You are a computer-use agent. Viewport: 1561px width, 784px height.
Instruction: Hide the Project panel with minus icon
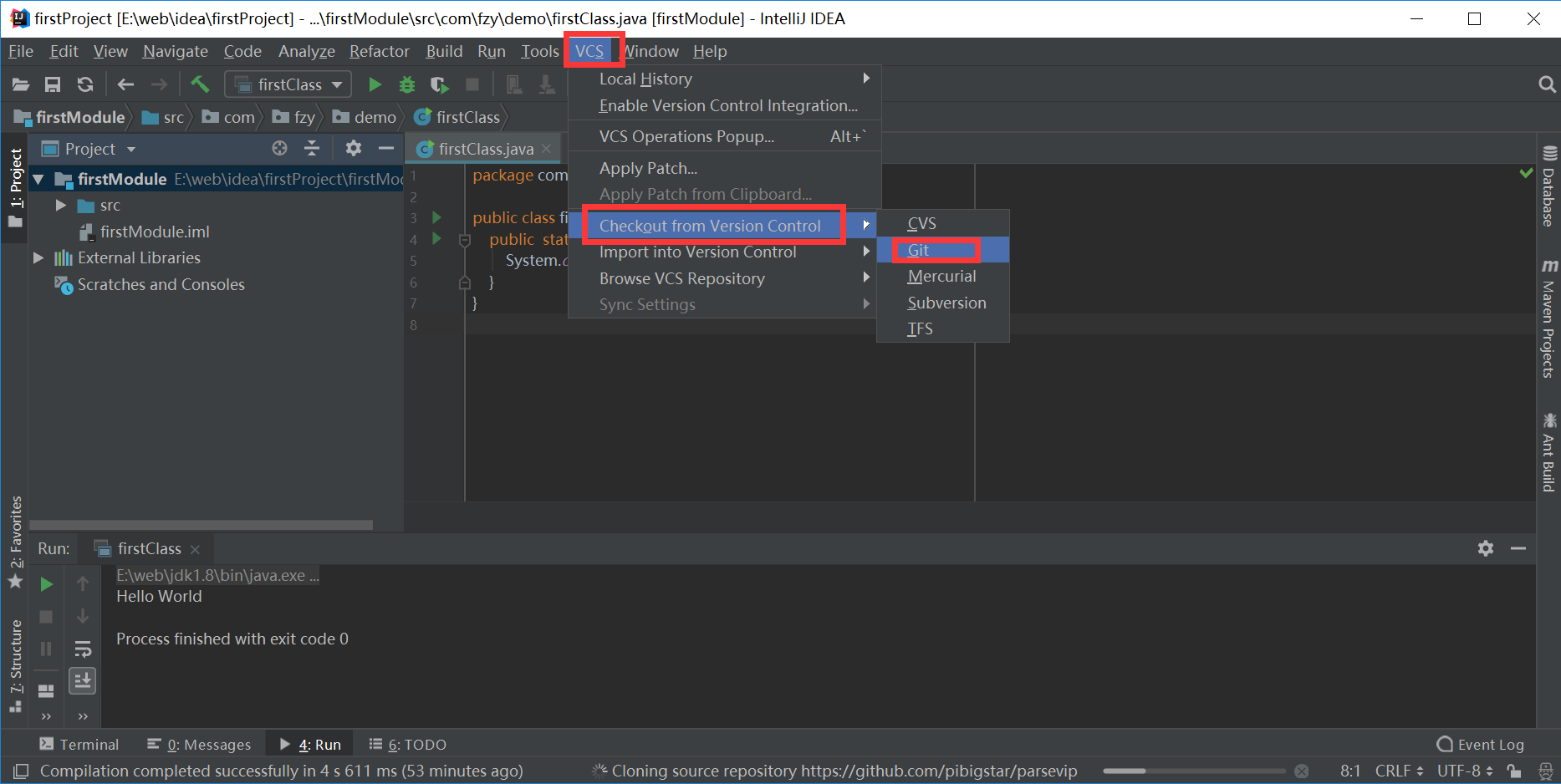[x=385, y=148]
